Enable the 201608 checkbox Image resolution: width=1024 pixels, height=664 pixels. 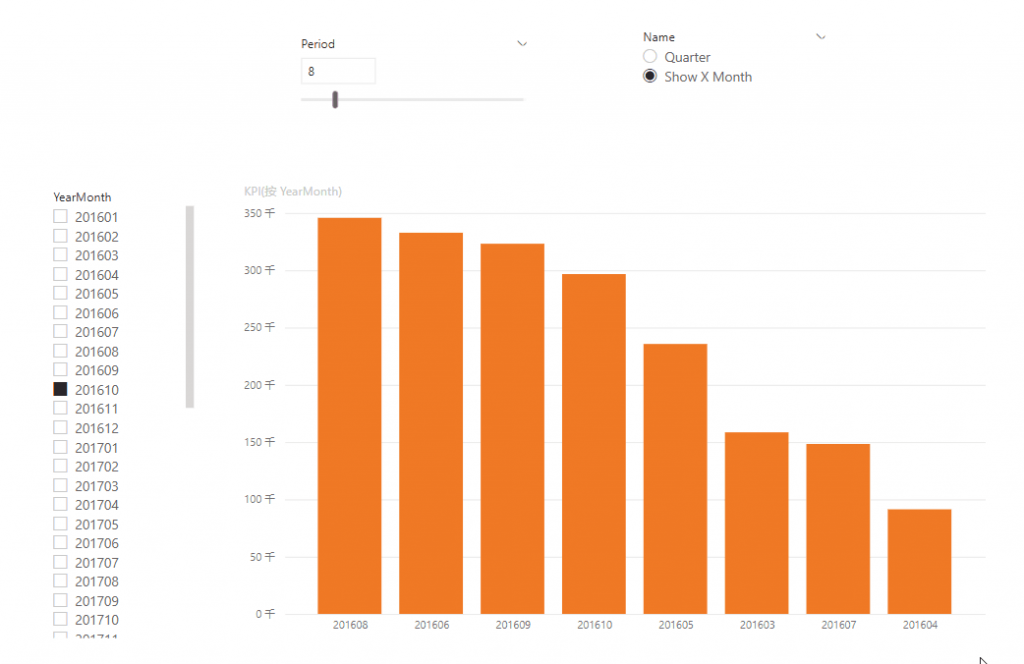click(60, 351)
